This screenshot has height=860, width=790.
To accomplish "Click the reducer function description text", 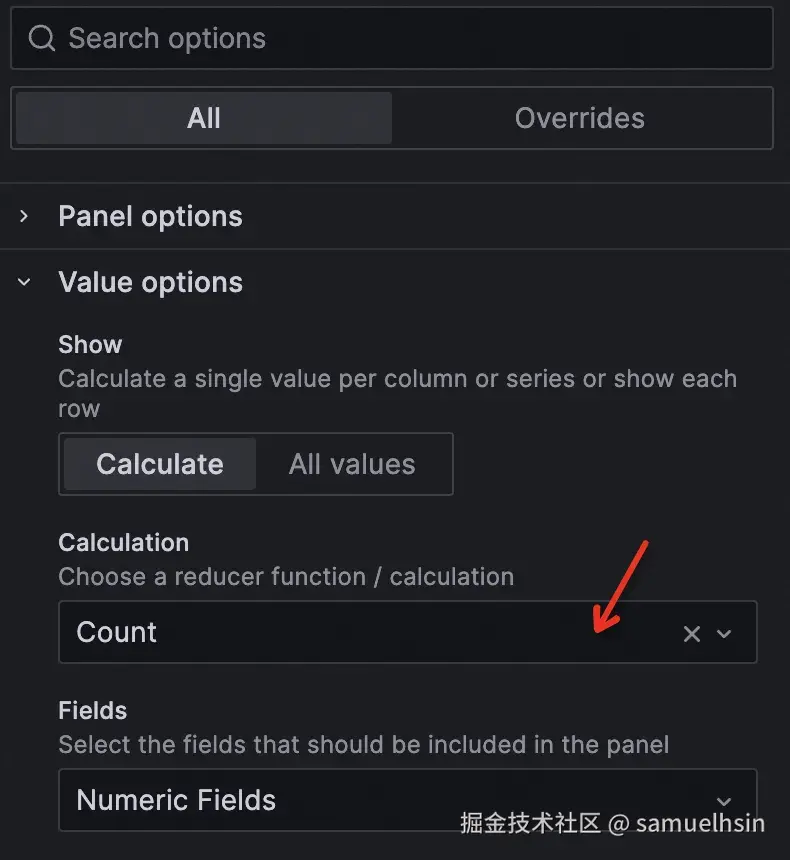I will (x=286, y=576).
